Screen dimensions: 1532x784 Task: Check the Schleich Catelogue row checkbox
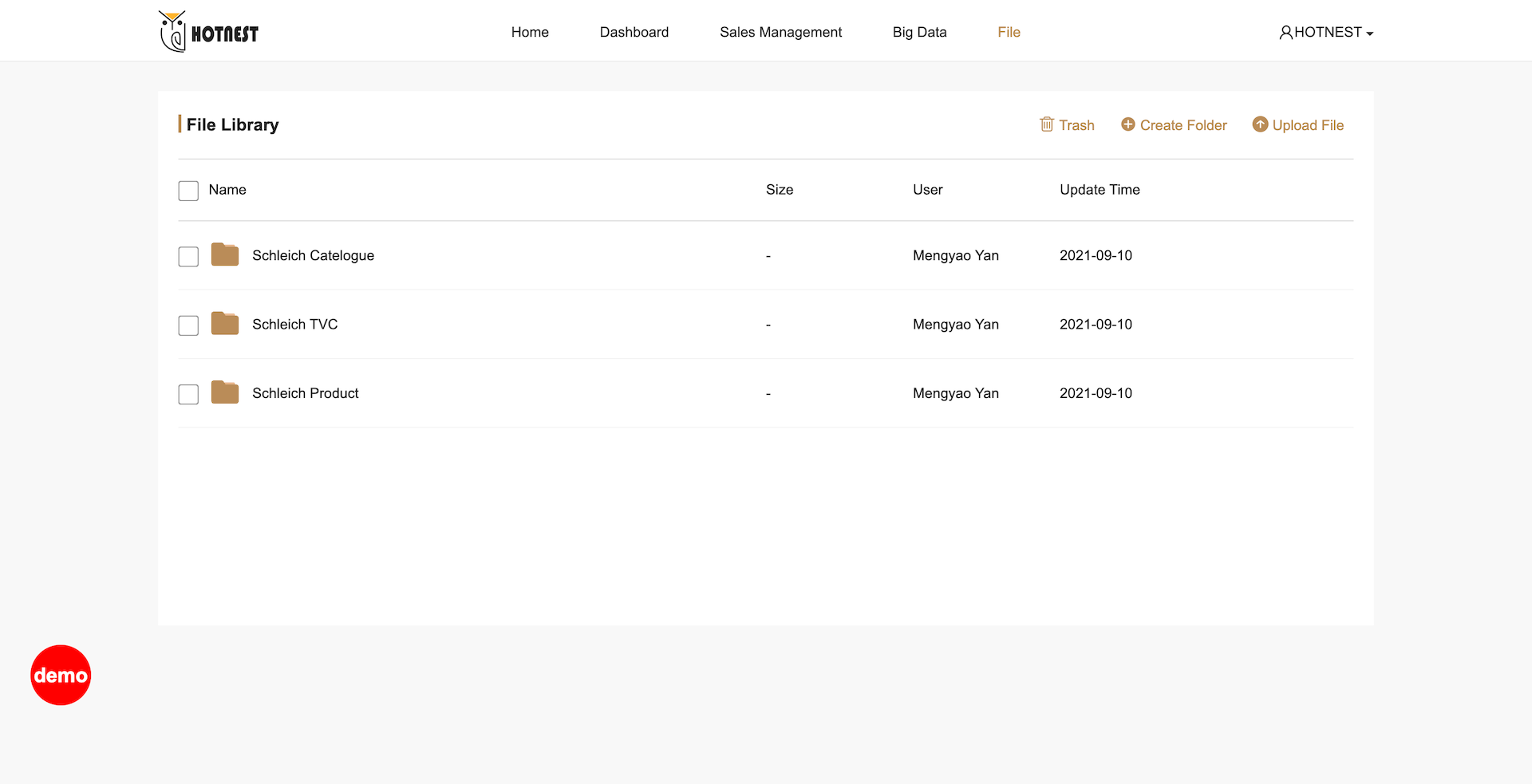tap(188, 257)
